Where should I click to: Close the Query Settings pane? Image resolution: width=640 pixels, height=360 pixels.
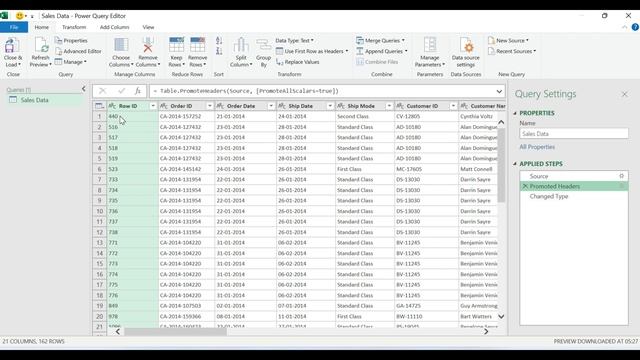pos(624,94)
